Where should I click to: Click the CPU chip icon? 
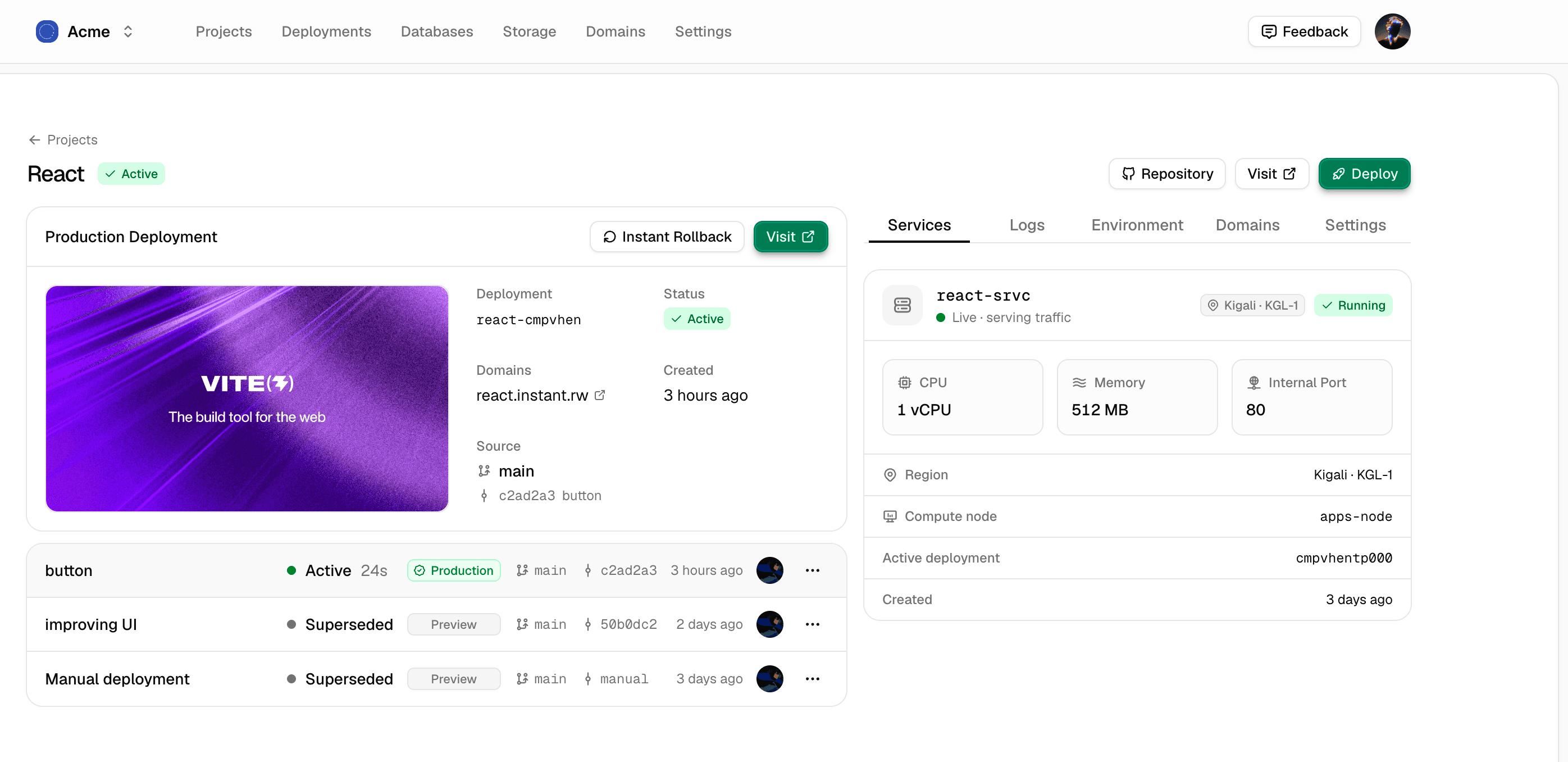(905, 383)
